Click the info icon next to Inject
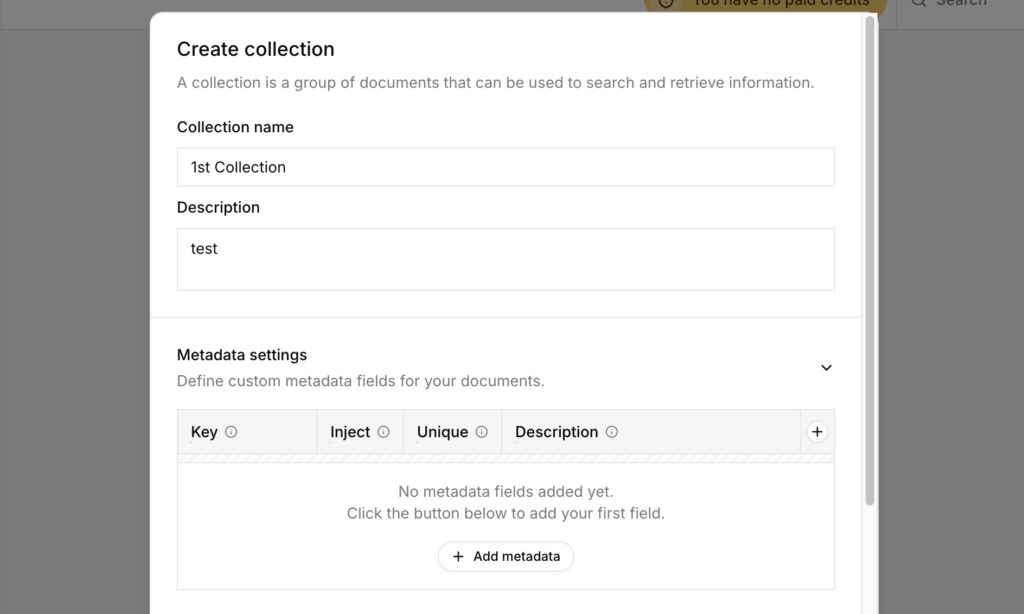1024x614 pixels. tap(383, 432)
